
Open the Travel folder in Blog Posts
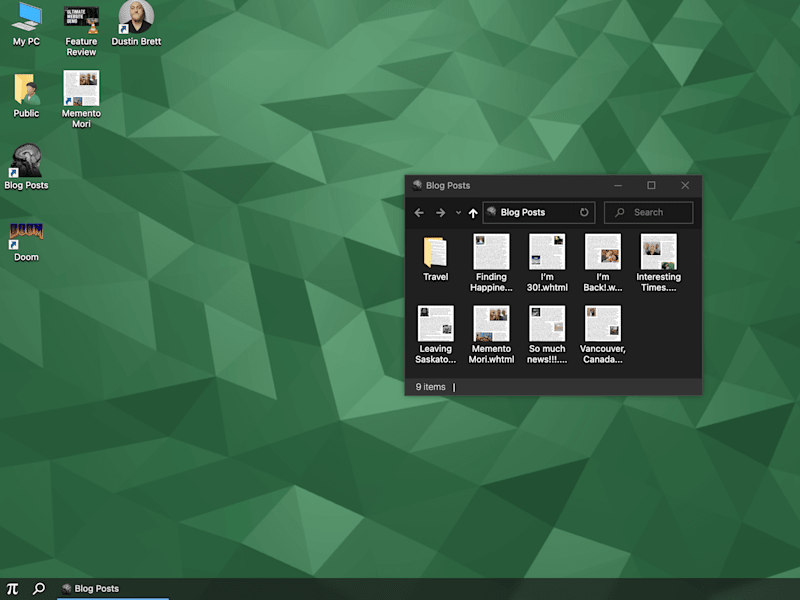[435, 259]
